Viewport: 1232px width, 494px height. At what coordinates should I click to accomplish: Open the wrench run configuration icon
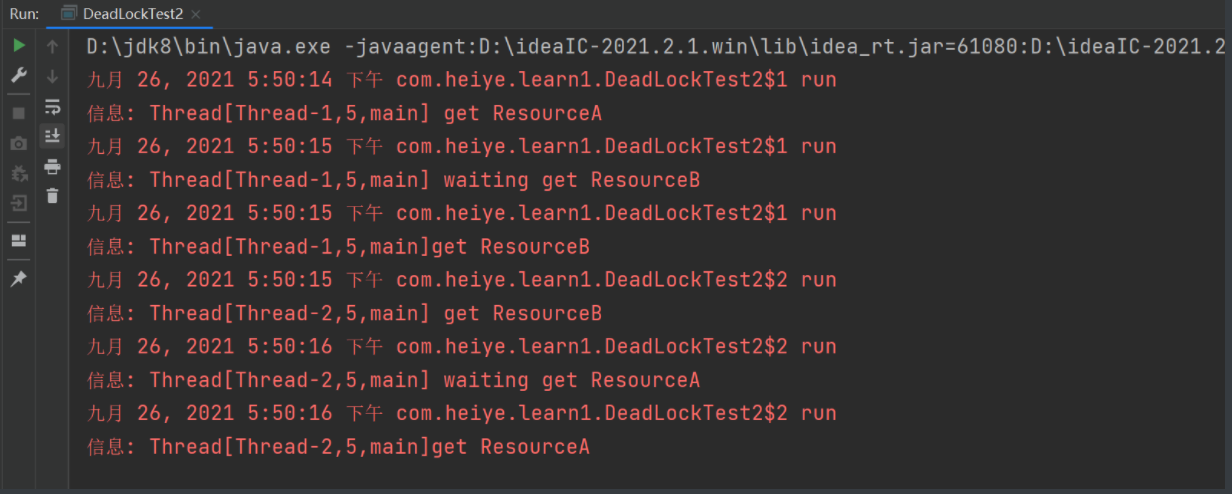[19, 75]
